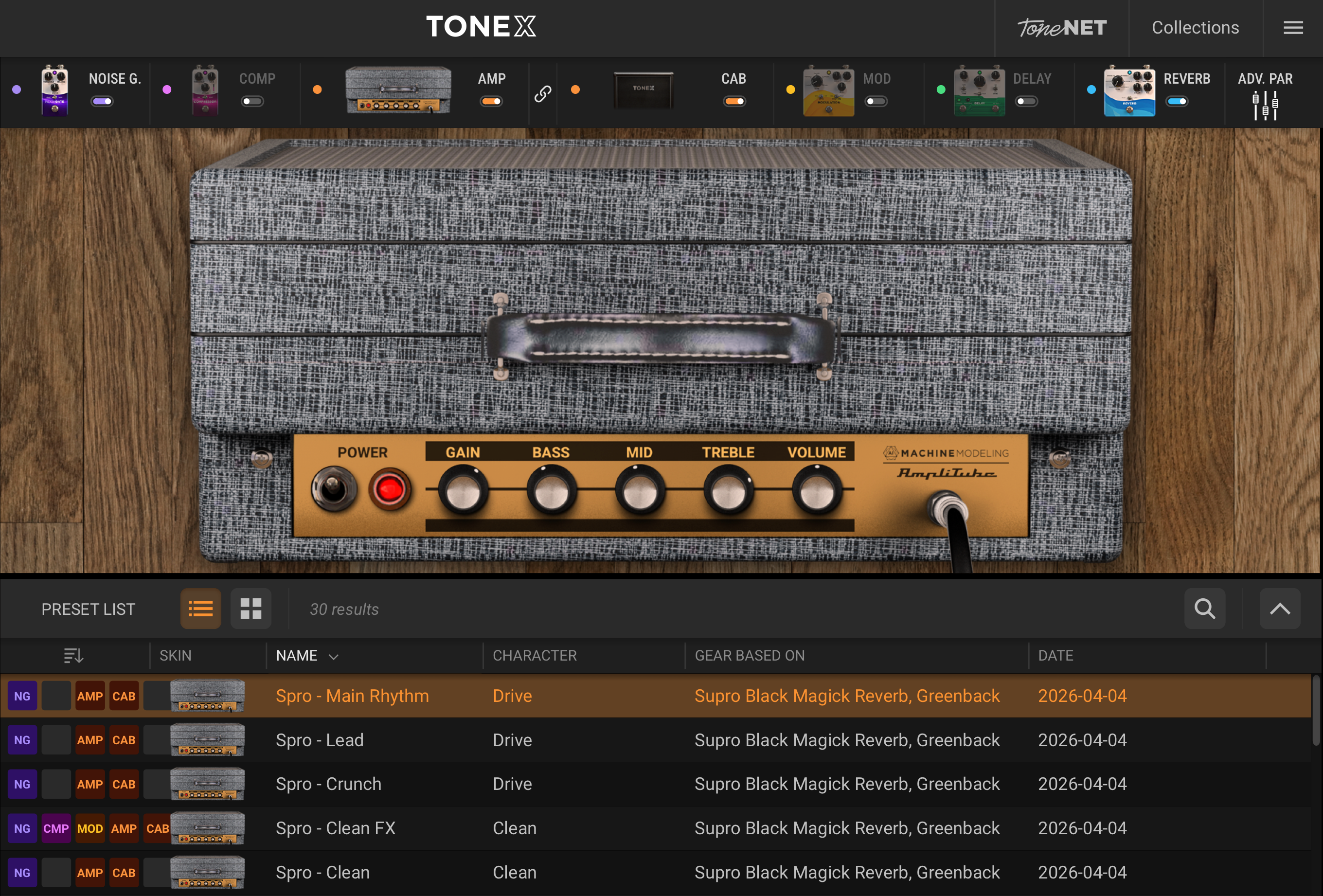Open the Noise Gate pedal

[54, 90]
